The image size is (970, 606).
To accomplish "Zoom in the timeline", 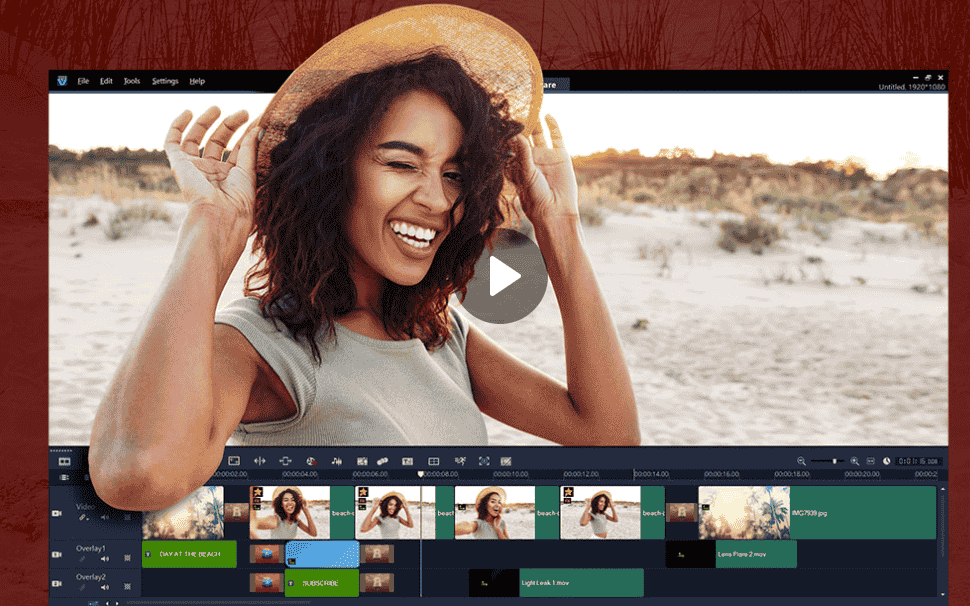I will tap(854, 461).
